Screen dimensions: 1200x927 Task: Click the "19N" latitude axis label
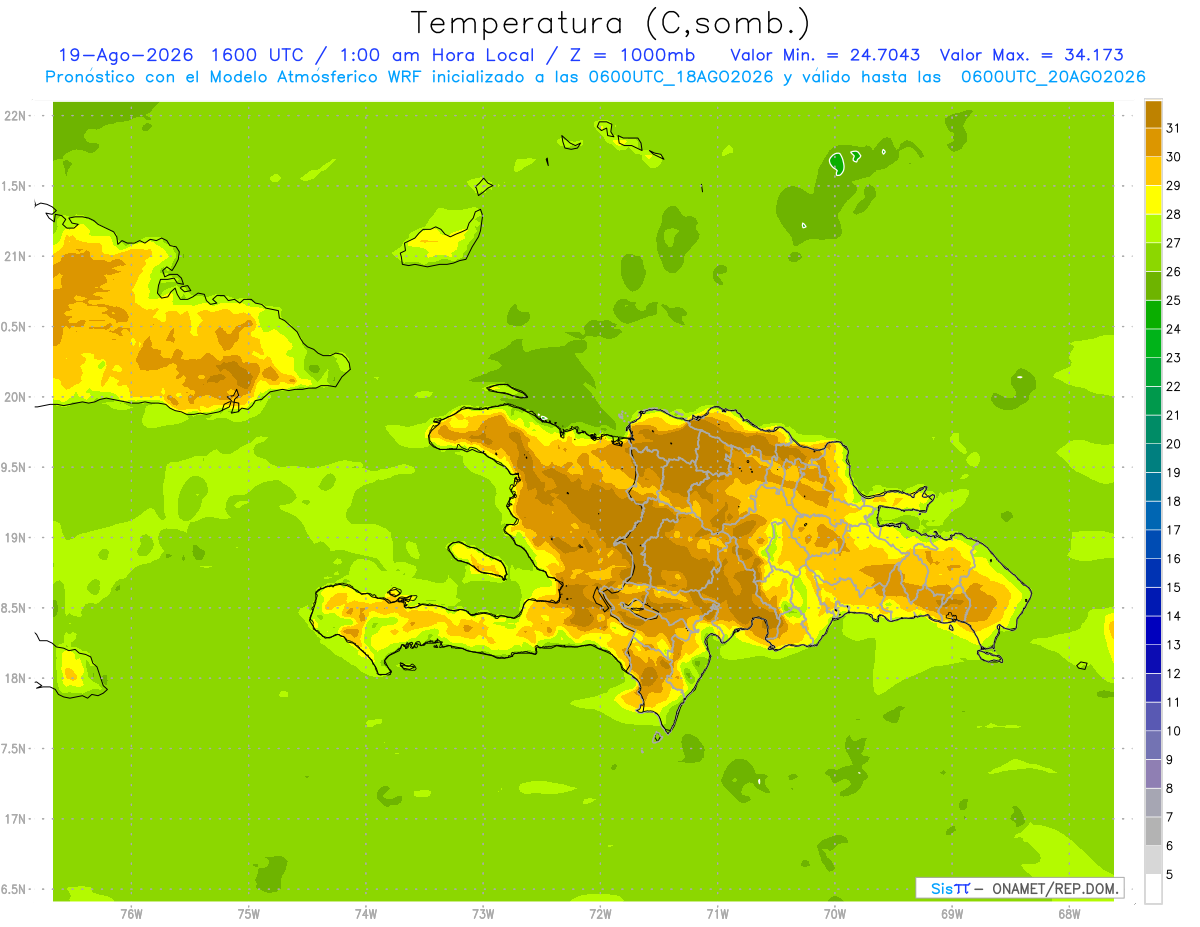(17, 538)
